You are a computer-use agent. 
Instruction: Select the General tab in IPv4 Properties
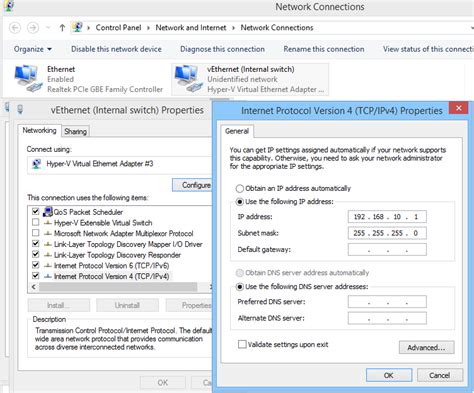pos(237,131)
